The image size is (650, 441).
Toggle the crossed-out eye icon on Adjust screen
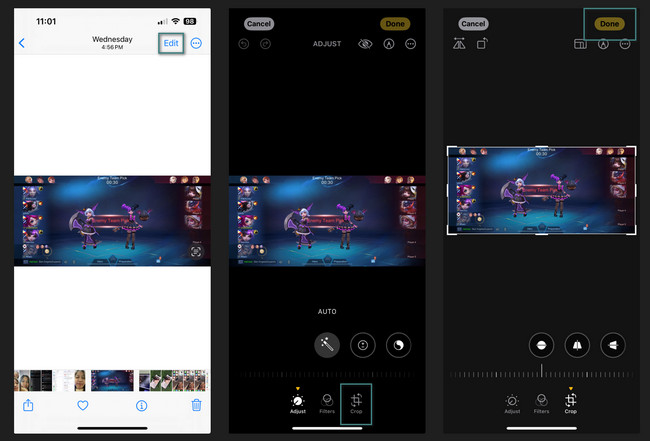tap(365, 44)
